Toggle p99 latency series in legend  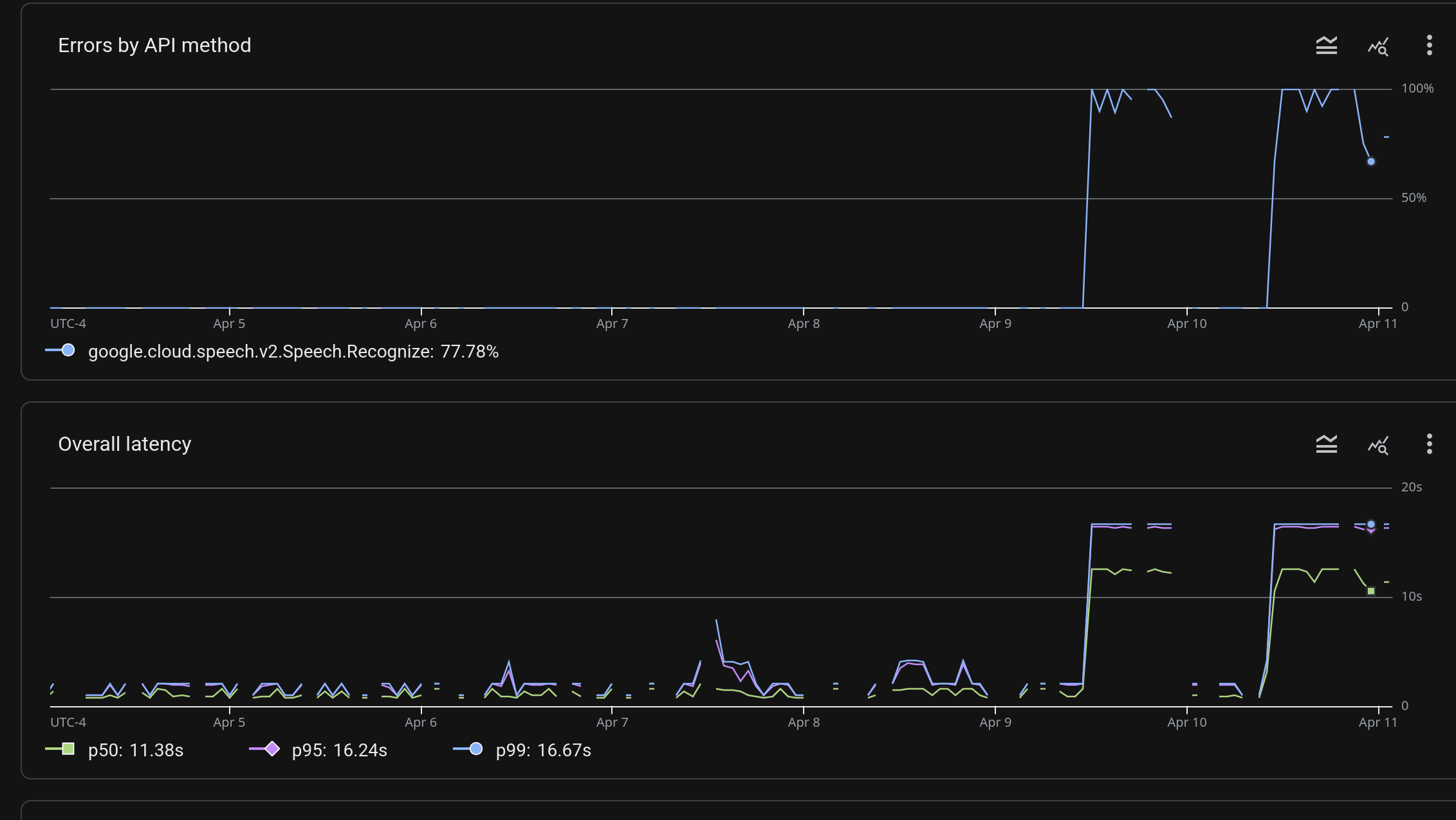[543, 751]
